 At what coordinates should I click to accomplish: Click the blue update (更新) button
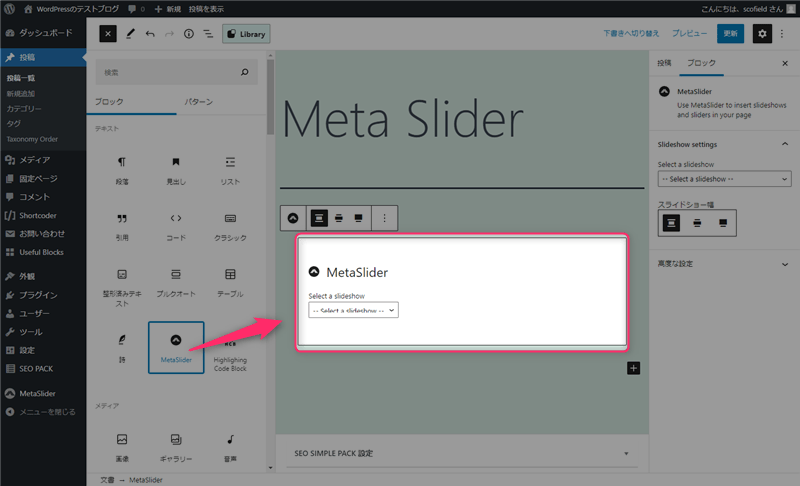click(730, 33)
